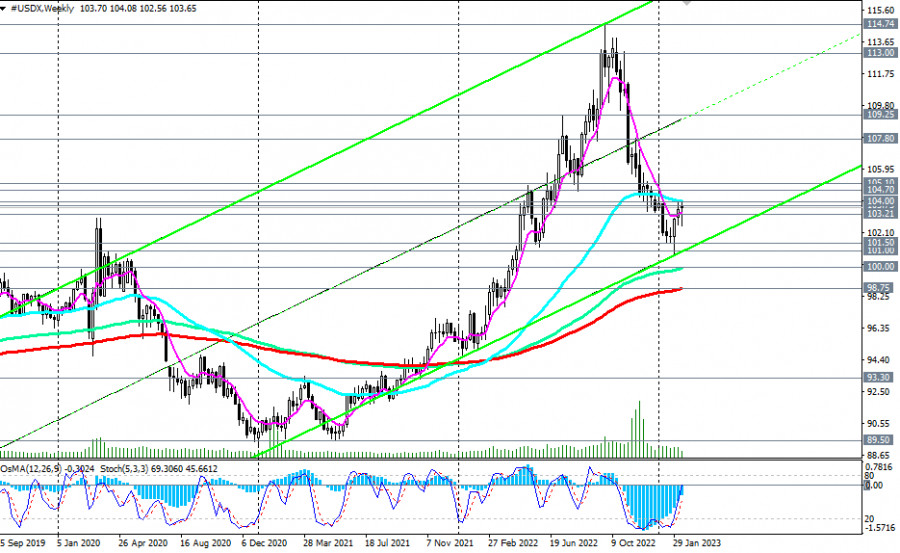
Task: Click the 103.21 price level label
Action: coord(880,214)
